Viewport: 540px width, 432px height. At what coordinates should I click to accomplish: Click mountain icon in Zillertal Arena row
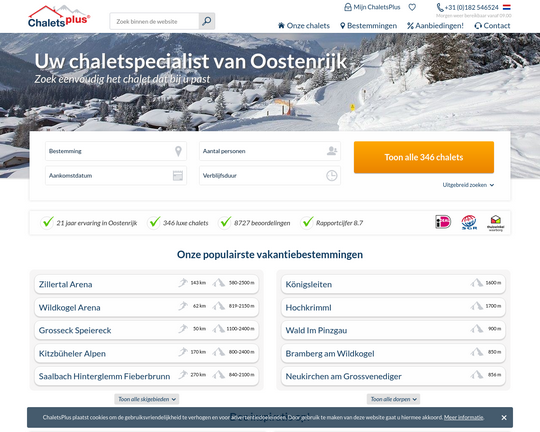tap(219, 283)
